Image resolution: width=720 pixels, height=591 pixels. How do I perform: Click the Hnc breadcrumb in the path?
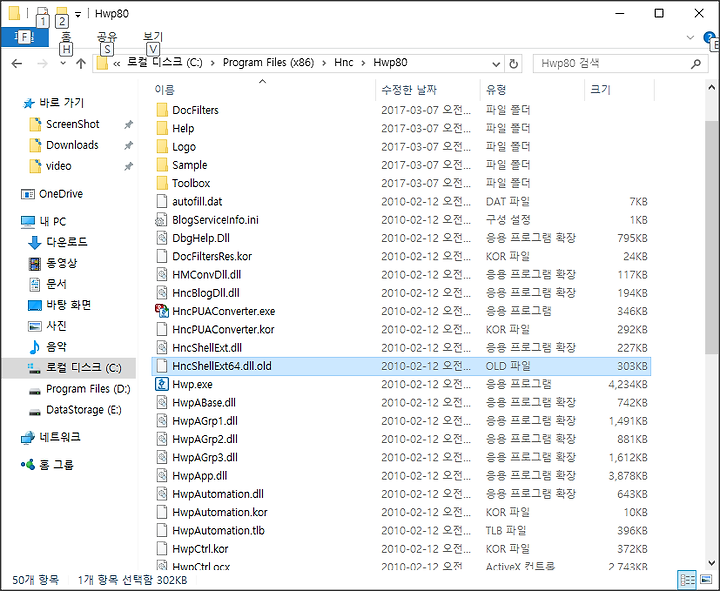pos(343,62)
